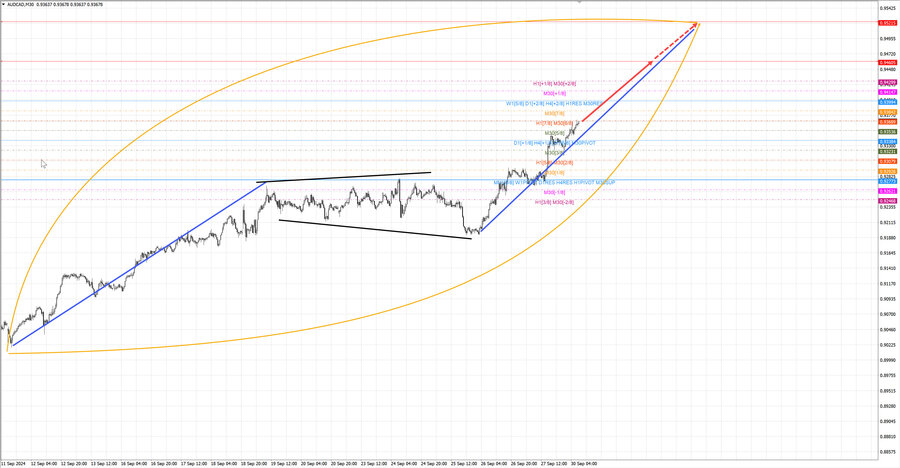Click the 0.88575 price scale label
The height and width of the screenshot is (468, 900).
887,452
